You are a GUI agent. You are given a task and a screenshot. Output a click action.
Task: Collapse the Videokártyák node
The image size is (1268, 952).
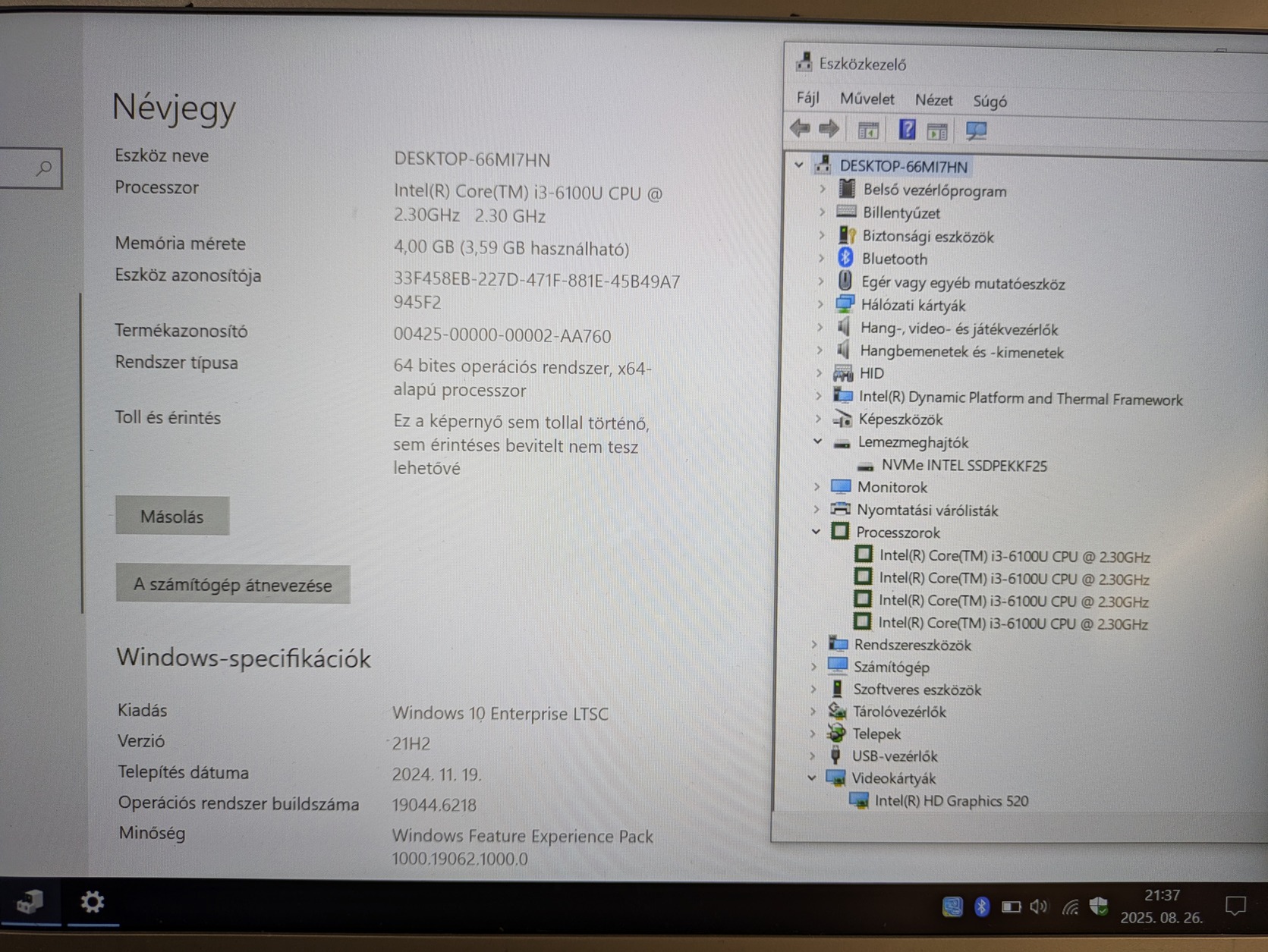tap(812, 778)
